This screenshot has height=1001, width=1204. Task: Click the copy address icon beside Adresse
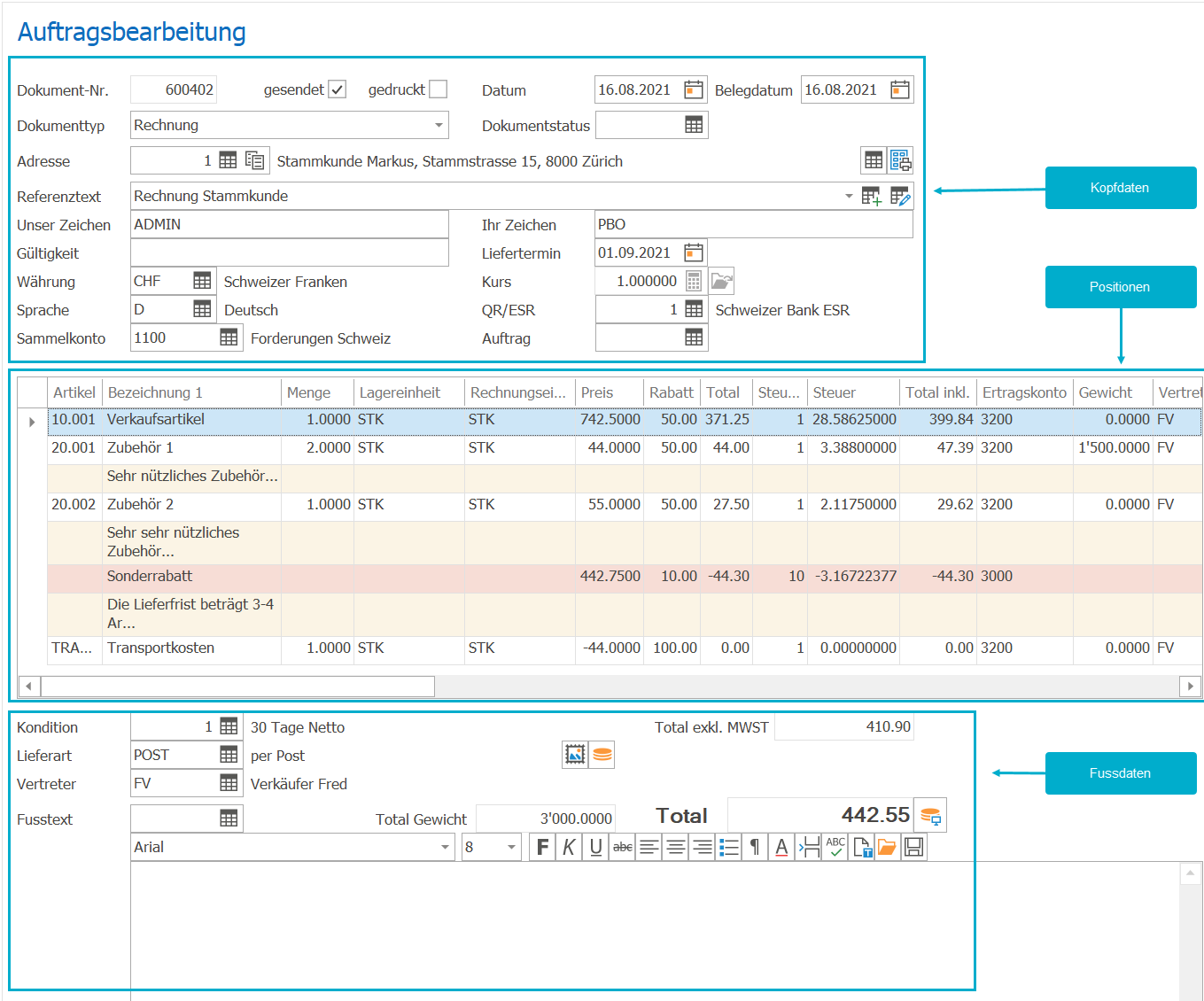click(255, 160)
